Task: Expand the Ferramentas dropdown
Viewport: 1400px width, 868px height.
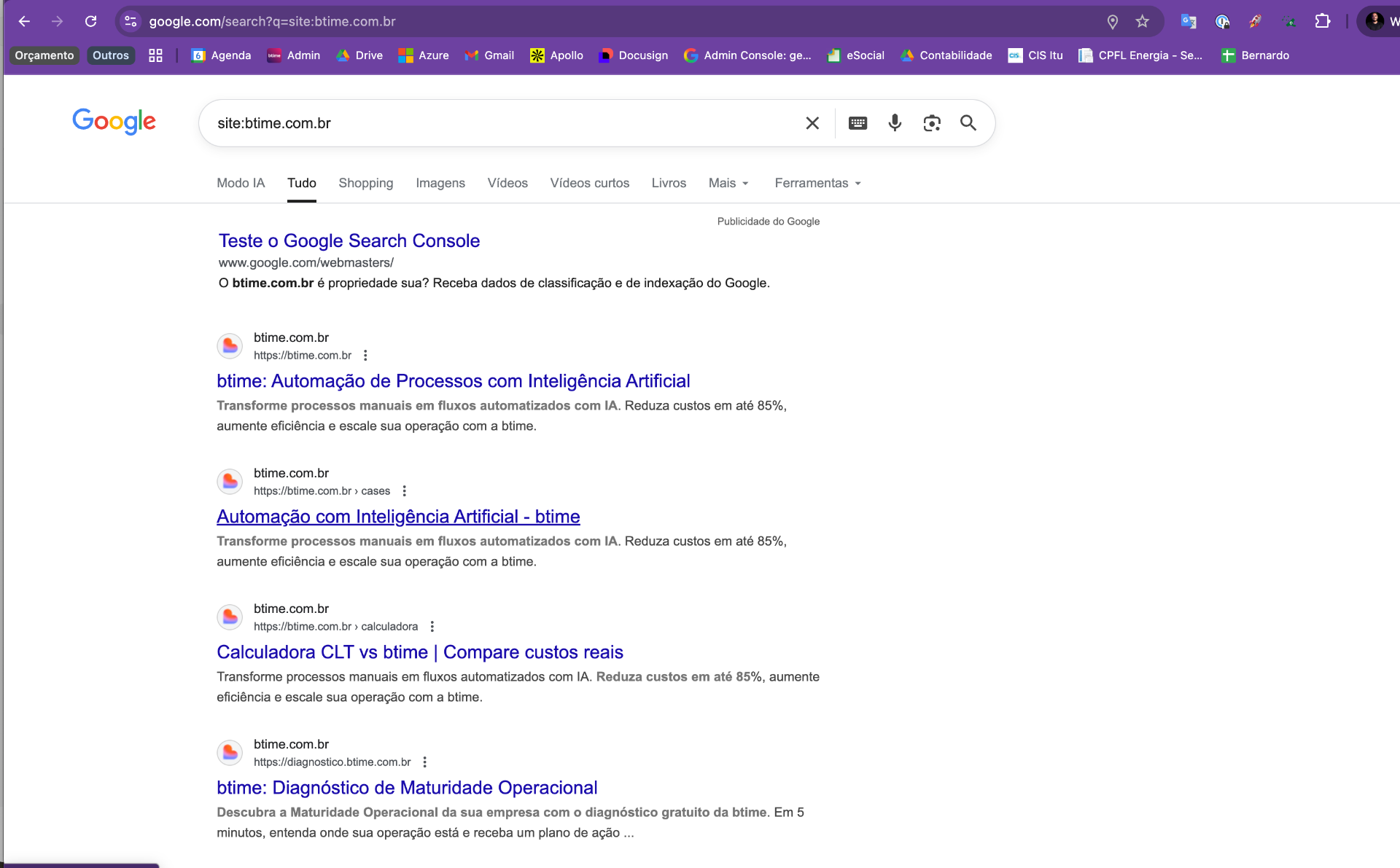Action: [x=817, y=183]
